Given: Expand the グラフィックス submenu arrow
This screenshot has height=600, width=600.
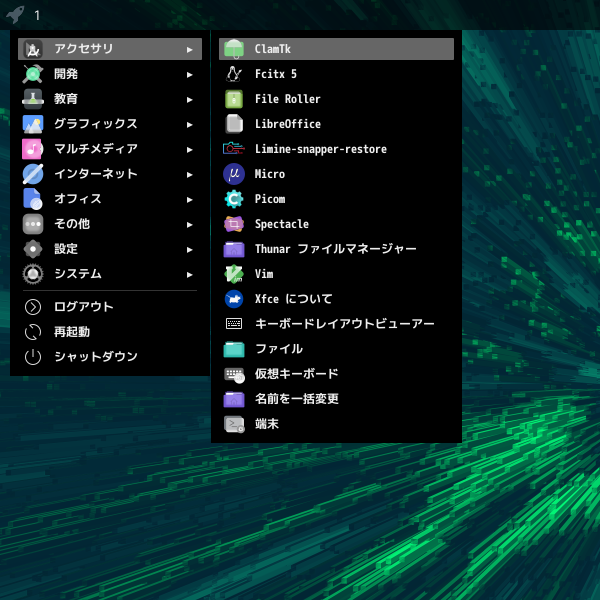Looking at the screenshot, I should [189, 124].
